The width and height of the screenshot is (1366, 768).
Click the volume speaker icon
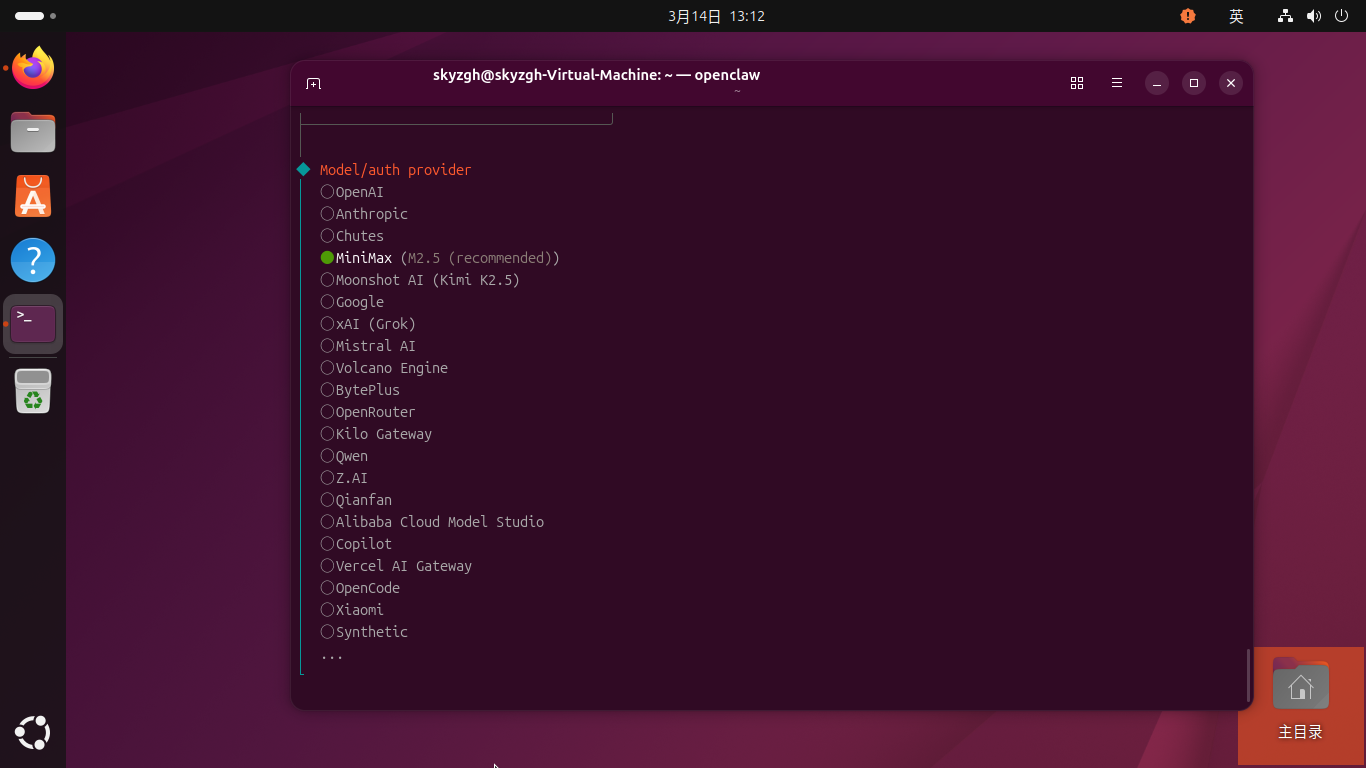click(1313, 16)
